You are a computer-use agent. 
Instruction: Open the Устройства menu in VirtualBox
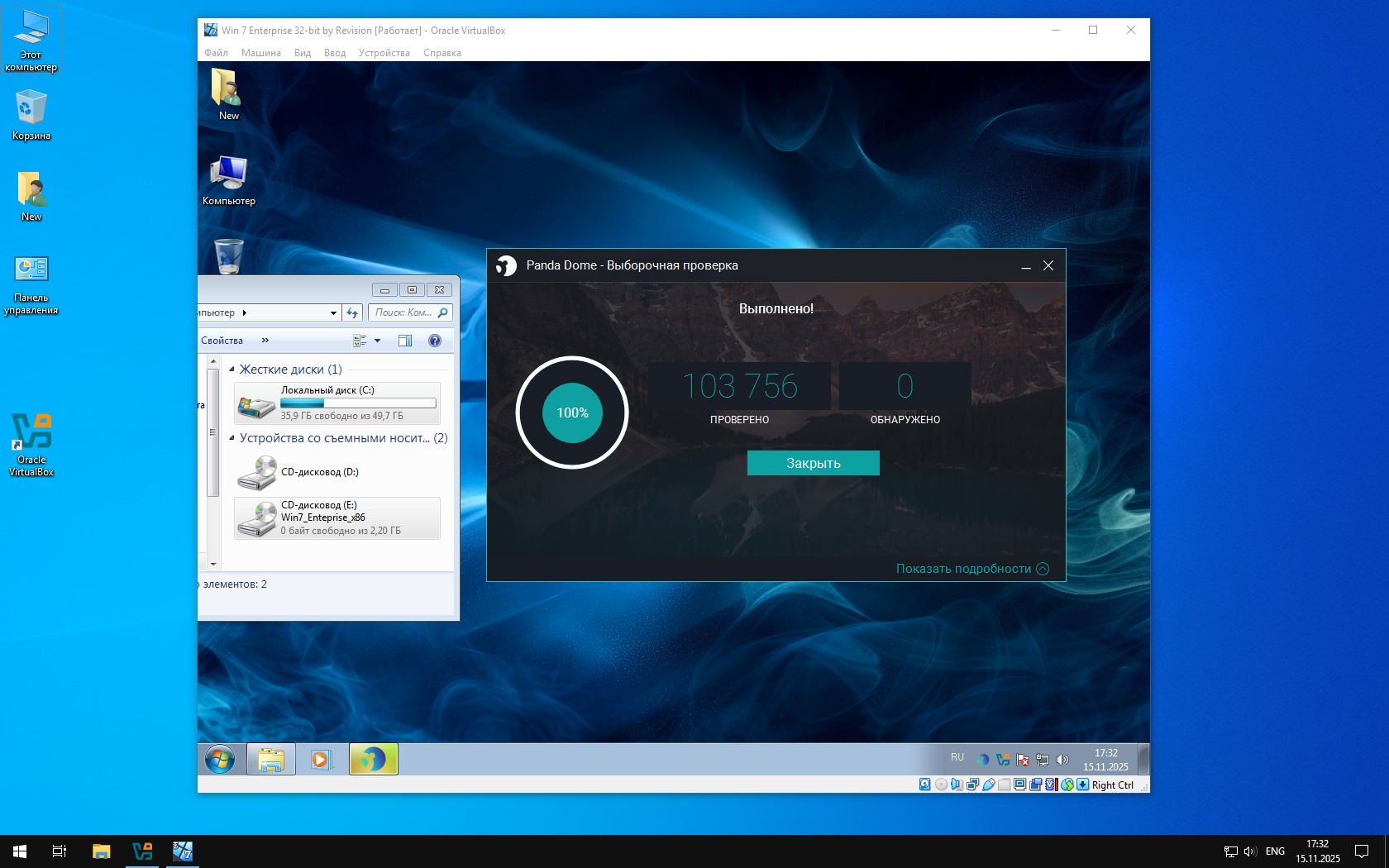pos(384,53)
